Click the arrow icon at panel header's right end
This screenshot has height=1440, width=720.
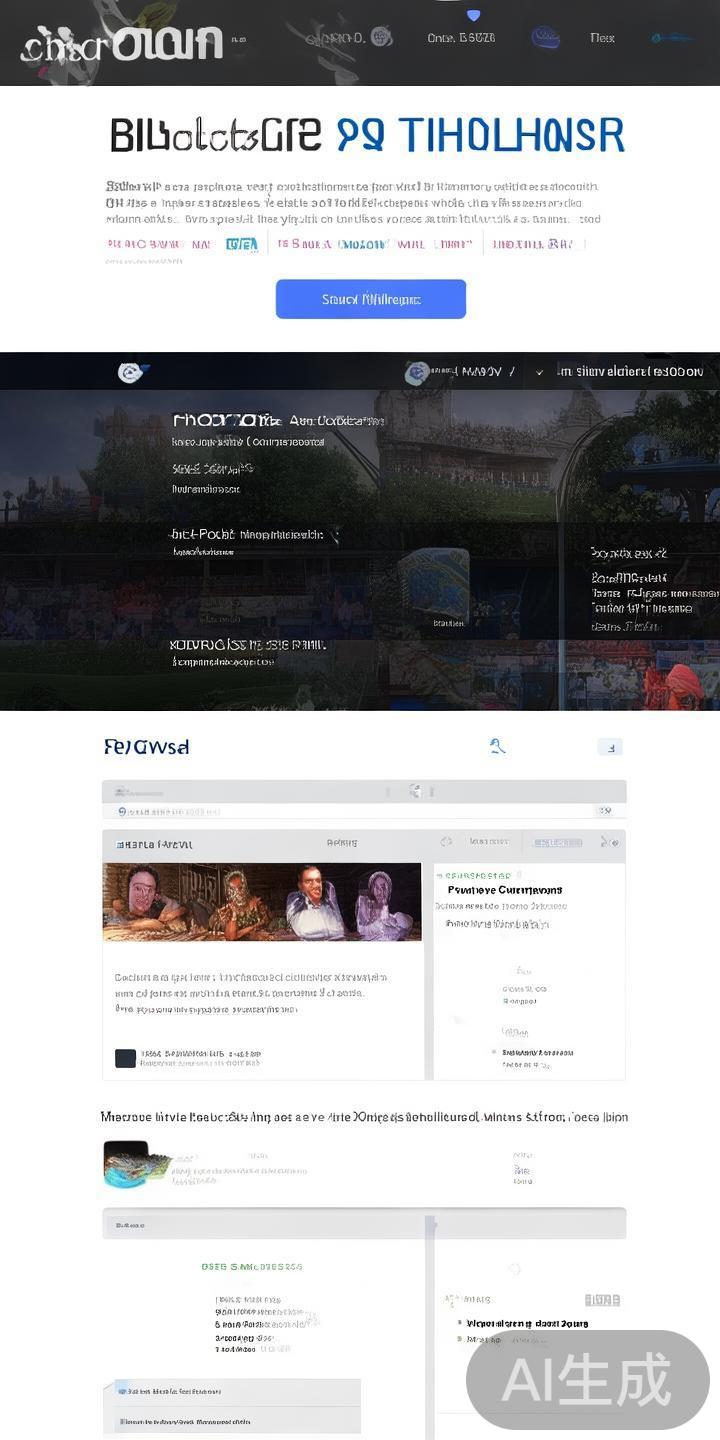pos(605,843)
